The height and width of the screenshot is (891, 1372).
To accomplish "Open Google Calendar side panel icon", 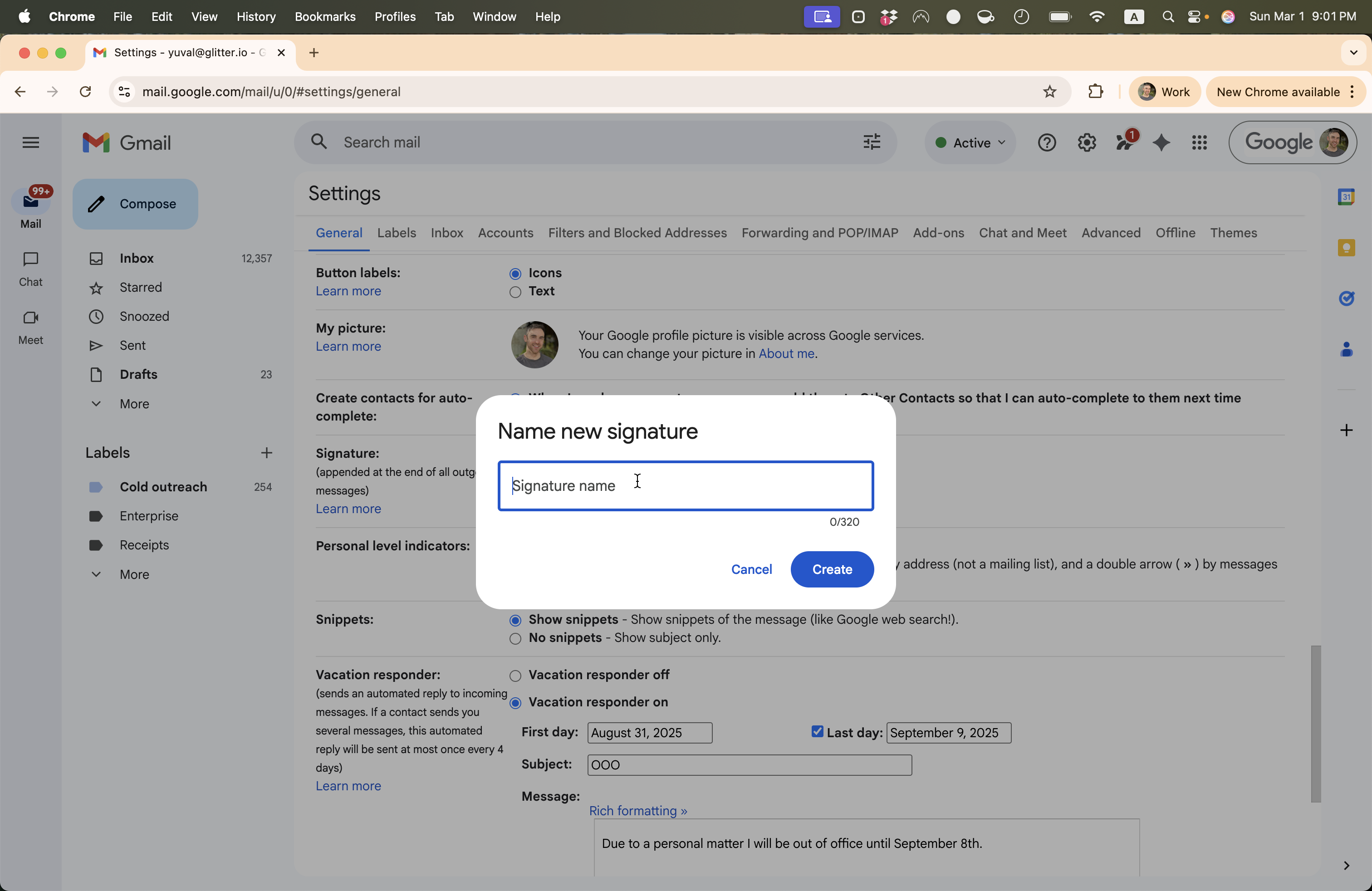I will click(1346, 197).
